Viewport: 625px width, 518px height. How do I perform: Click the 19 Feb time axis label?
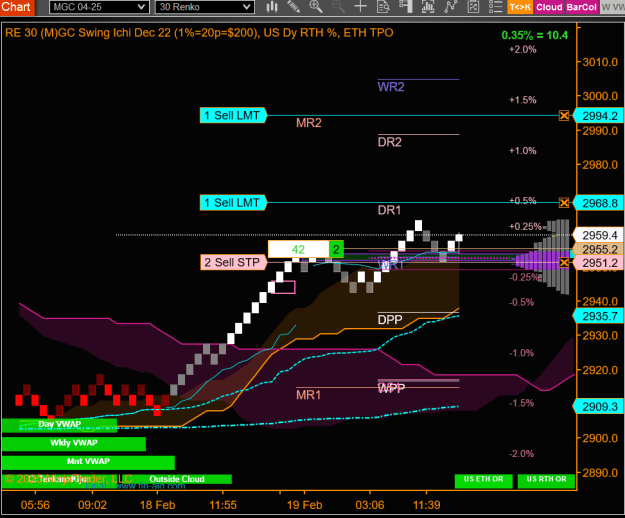[x=305, y=505]
